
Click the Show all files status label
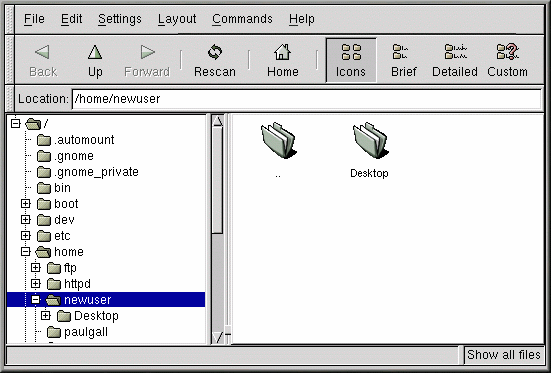pyautogui.click(x=504, y=355)
